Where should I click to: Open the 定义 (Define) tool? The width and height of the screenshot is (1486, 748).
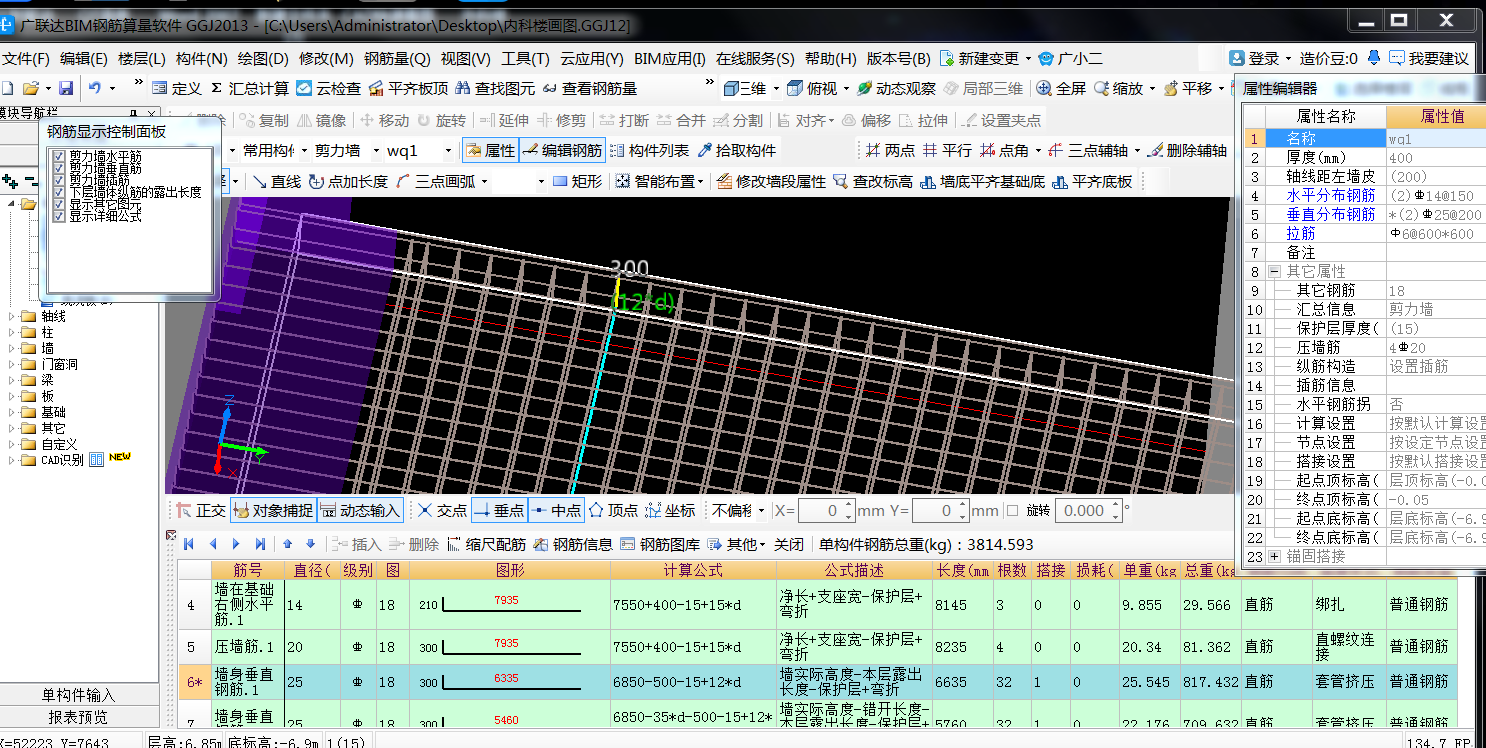tap(177, 88)
